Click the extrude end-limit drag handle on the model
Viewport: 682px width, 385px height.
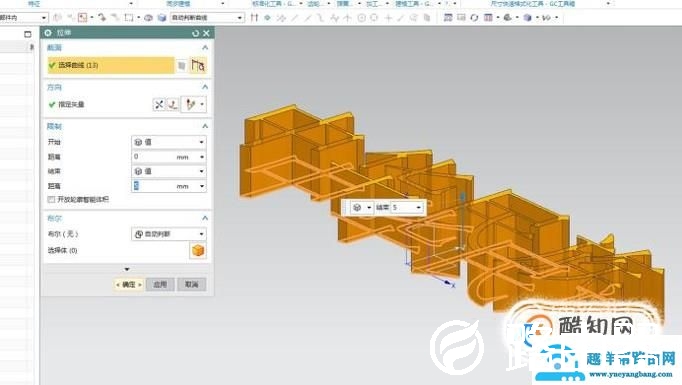(x=463, y=197)
